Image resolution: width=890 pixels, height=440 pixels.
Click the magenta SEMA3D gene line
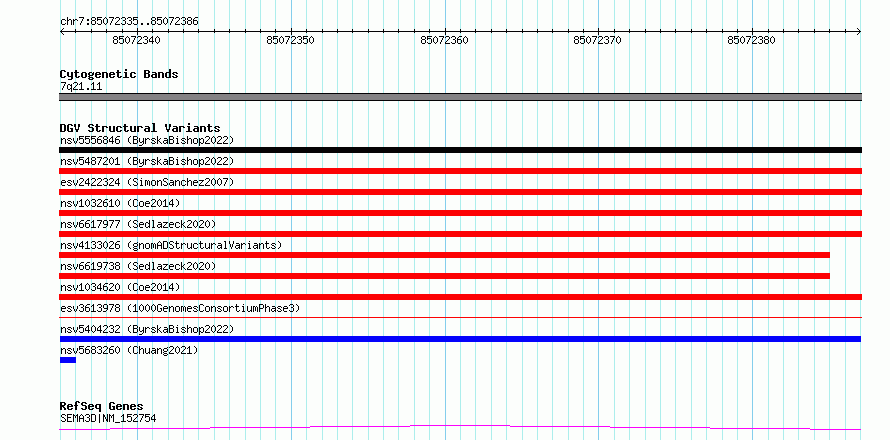460,428
